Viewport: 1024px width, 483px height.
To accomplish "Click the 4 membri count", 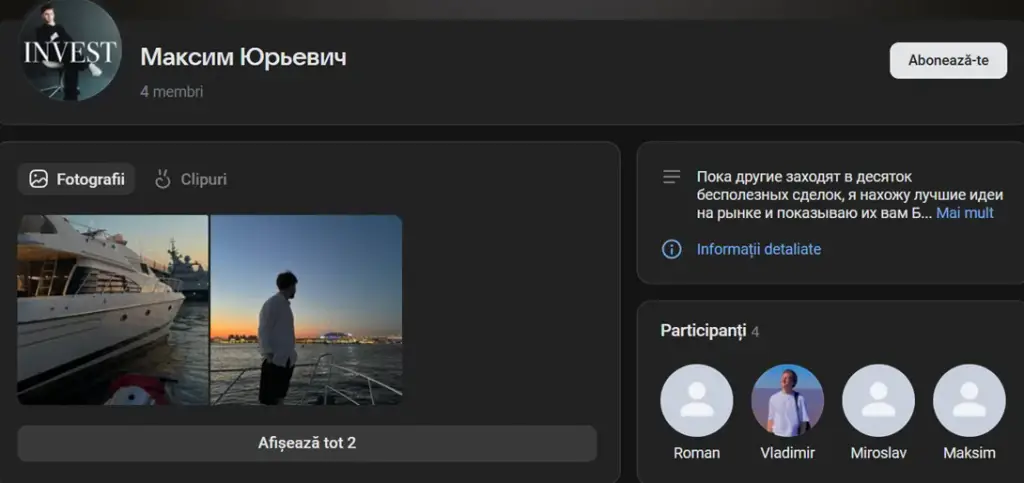I will [172, 91].
